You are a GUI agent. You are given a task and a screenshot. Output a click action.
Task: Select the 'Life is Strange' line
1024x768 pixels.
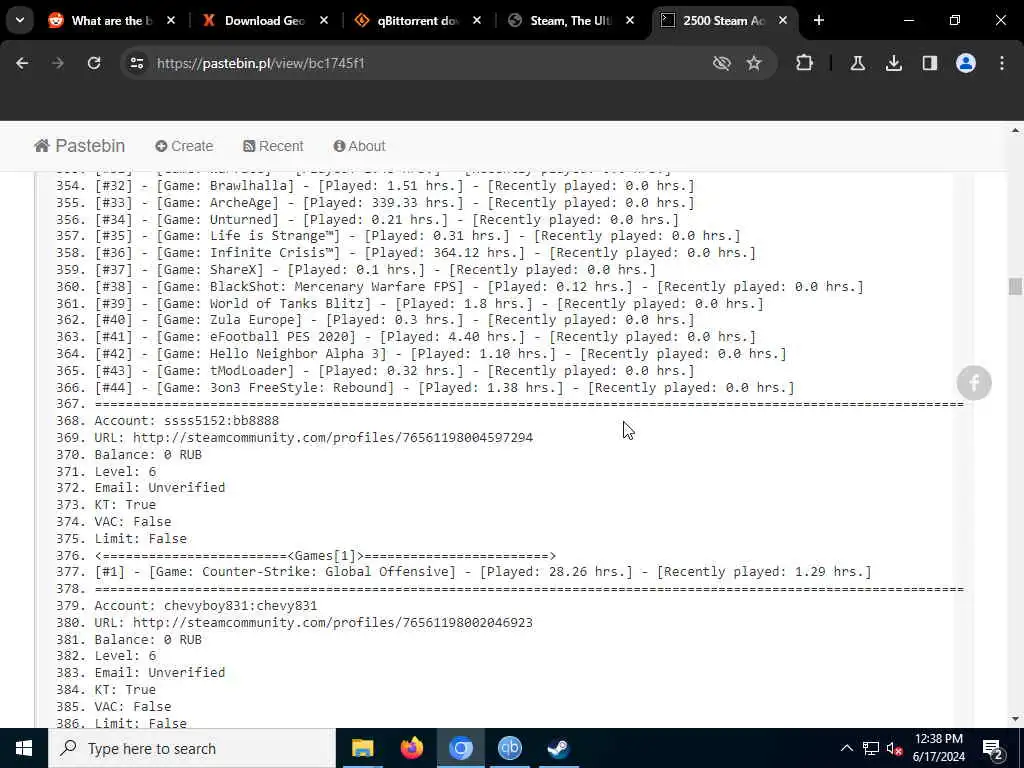(x=417, y=236)
